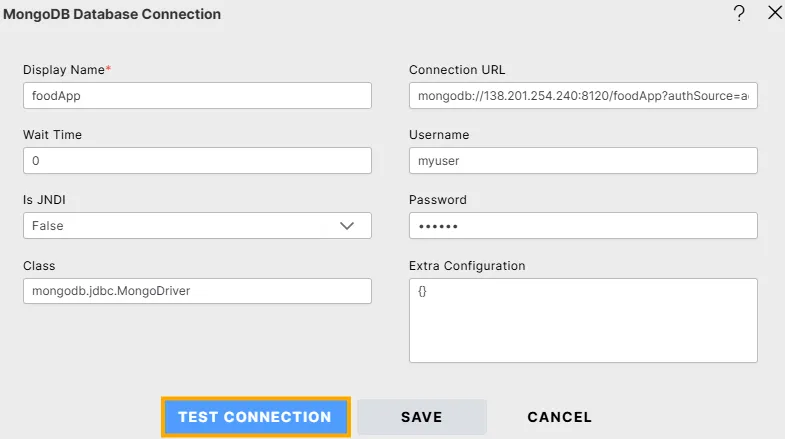
Task: Expand the Is JNDI dropdown arrow
Action: [x=347, y=226]
